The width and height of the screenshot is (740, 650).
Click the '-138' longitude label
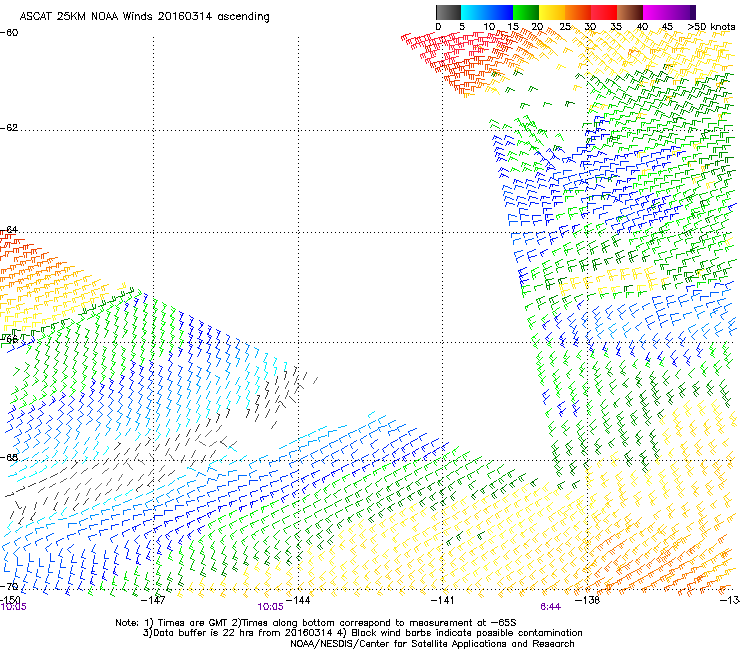point(587,600)
